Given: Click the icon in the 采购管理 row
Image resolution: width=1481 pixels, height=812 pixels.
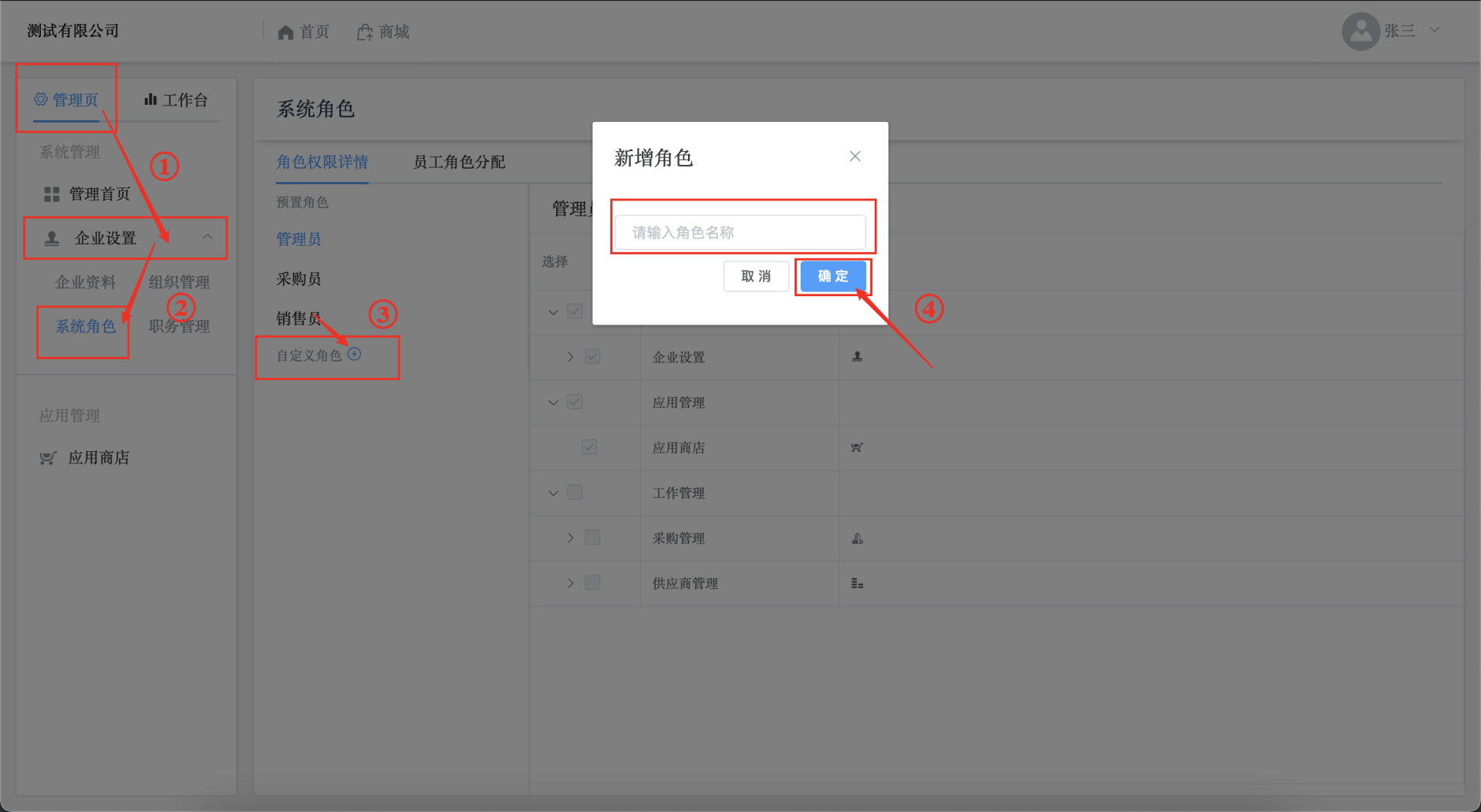Looking at the screenshot, I should pos(857,538).
